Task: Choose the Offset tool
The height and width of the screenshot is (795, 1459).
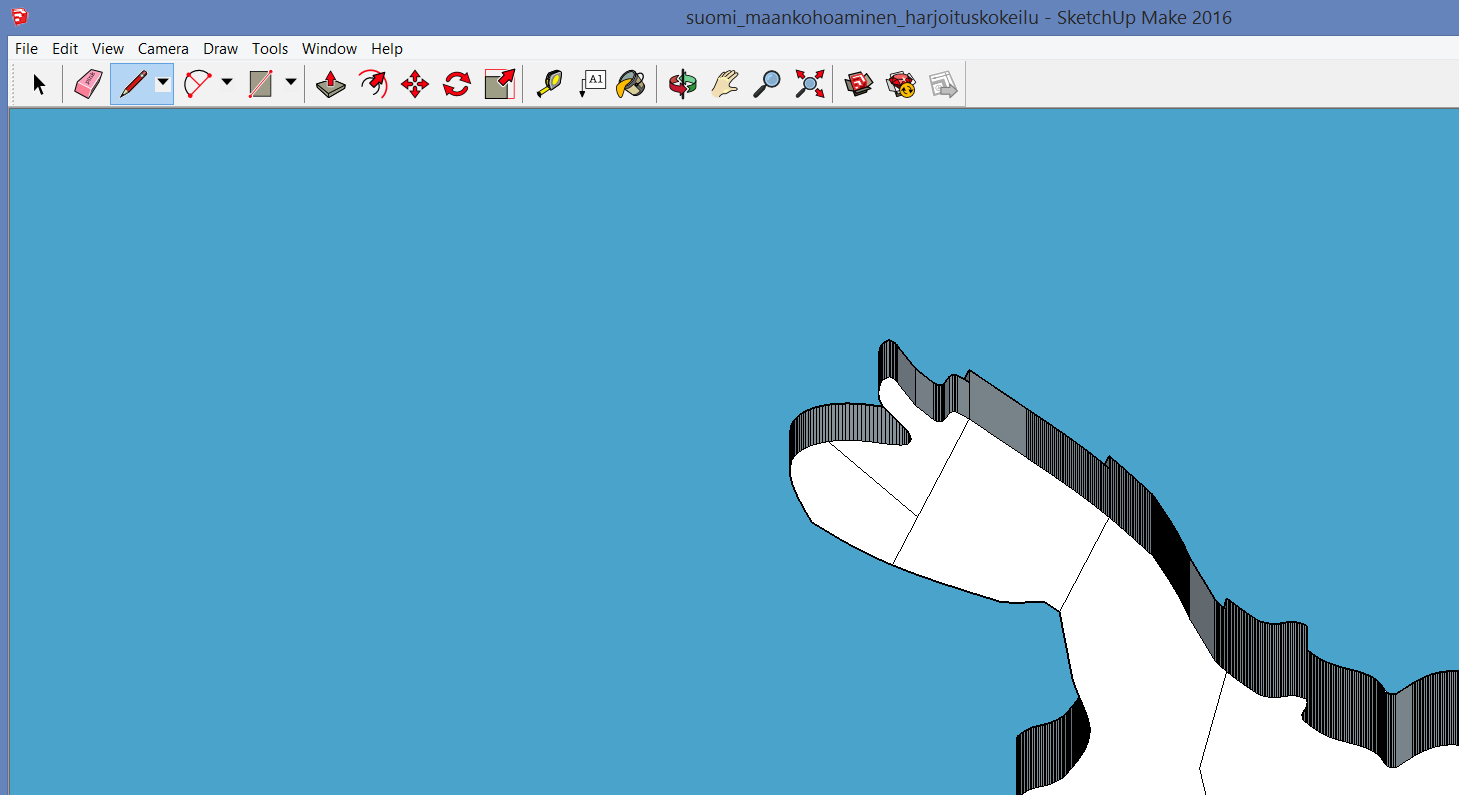Action: coord(373,84)
